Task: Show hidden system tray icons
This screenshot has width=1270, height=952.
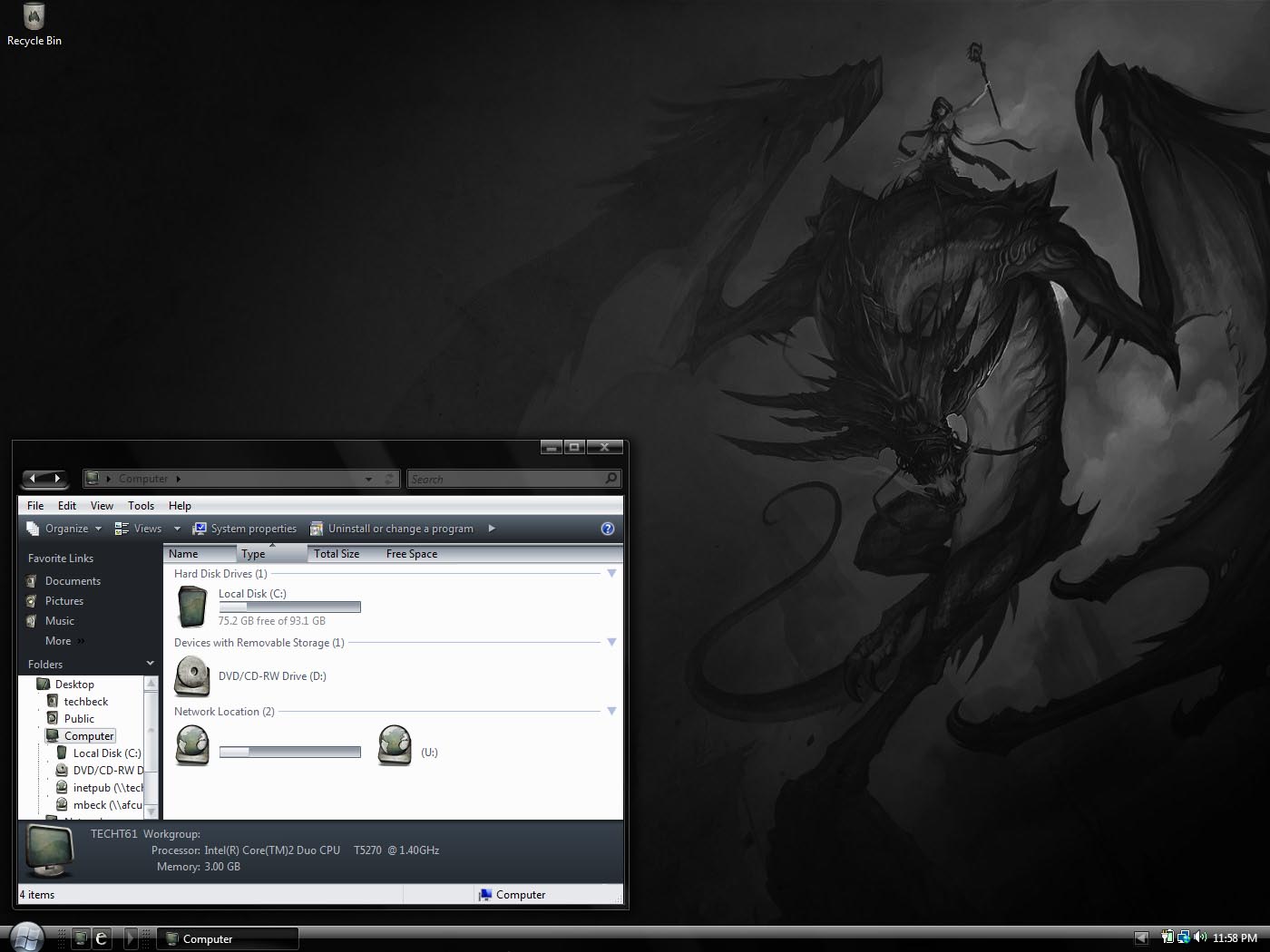Action: (x=1141, y=938)
